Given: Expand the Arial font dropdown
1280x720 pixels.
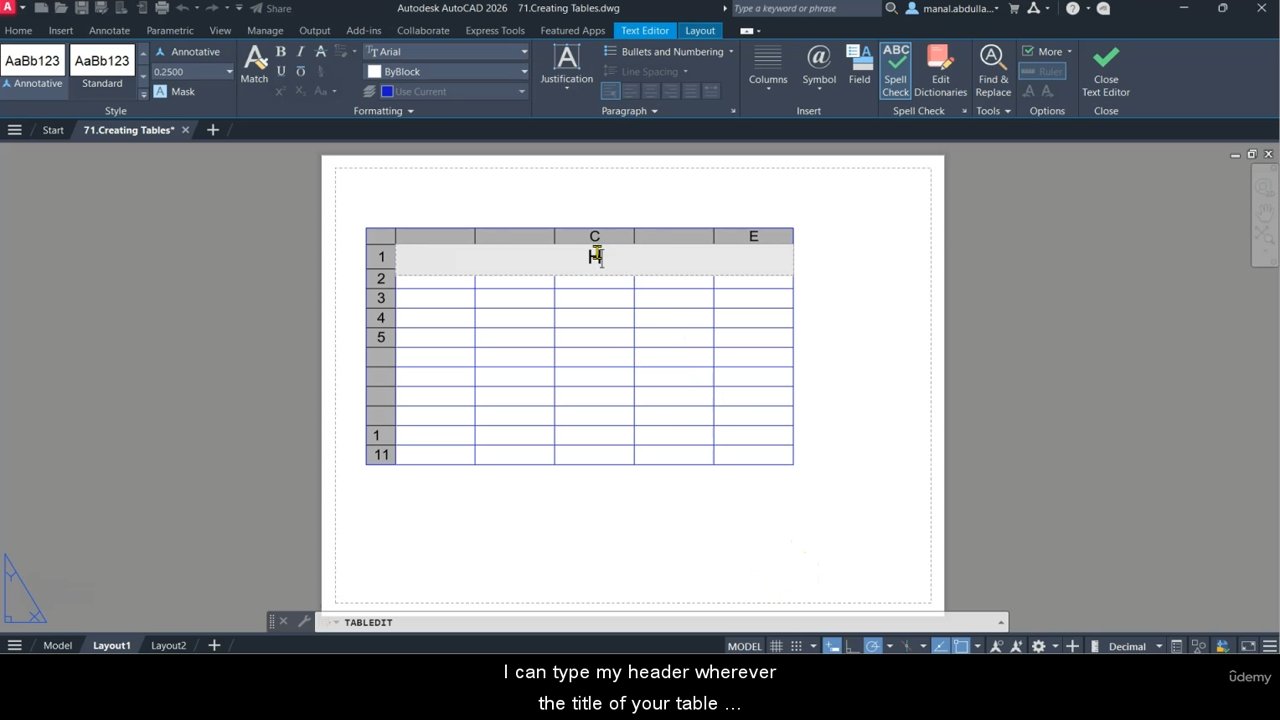Looking at the screenshot, I should [x=523, y=52].
